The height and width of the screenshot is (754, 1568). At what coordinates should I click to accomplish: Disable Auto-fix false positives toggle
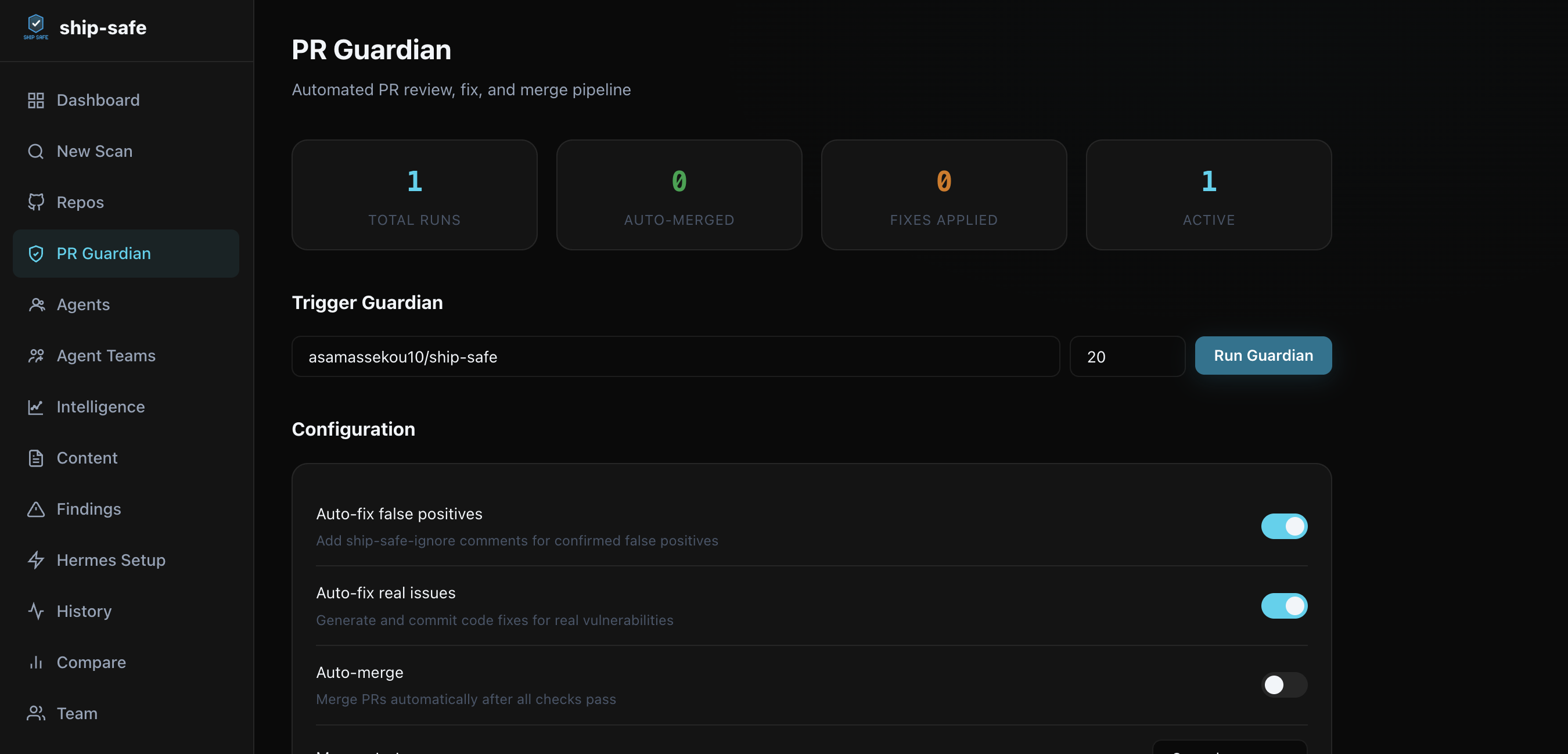(x=1284, y=526)
